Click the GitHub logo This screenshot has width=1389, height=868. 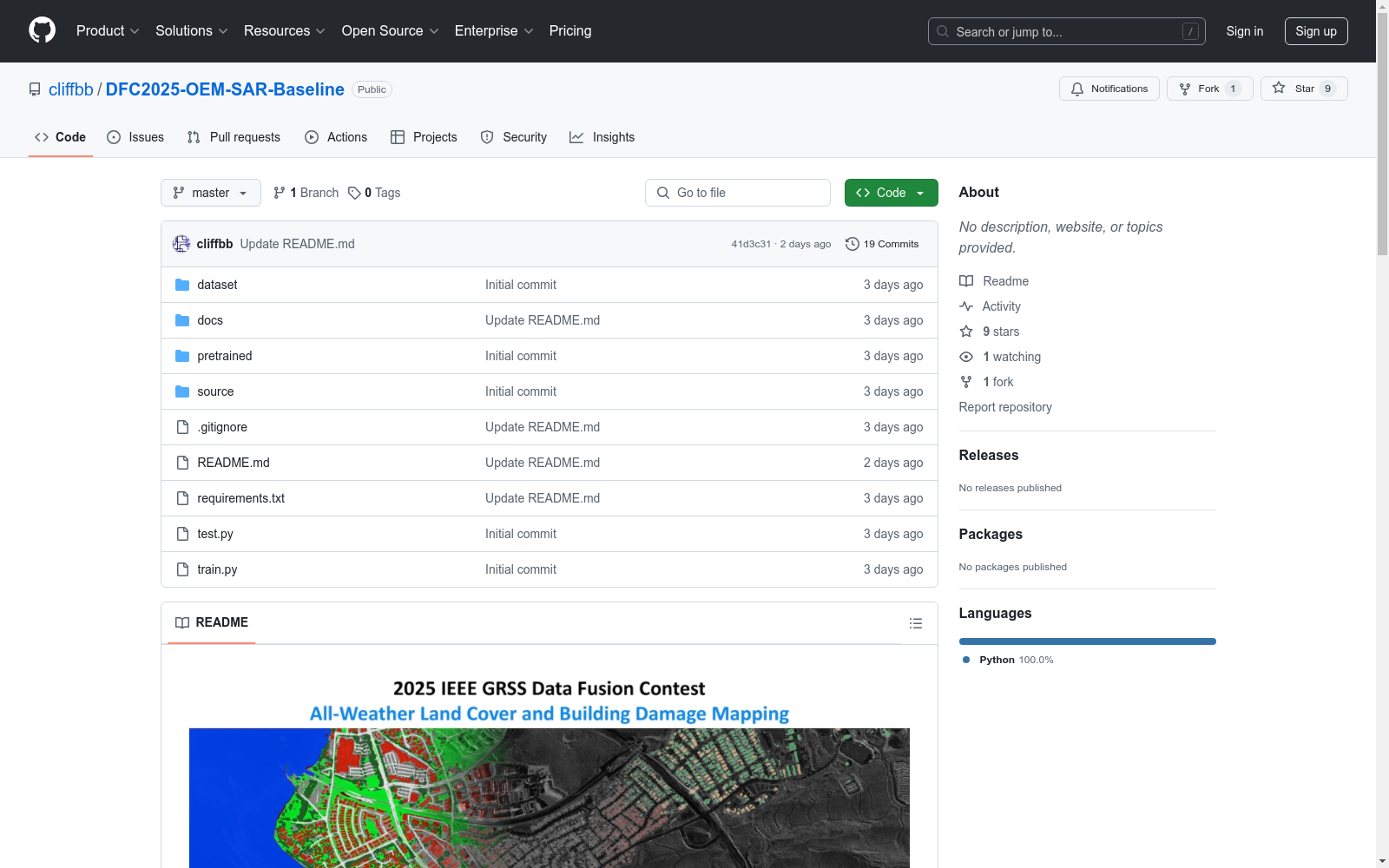[42, 30]
